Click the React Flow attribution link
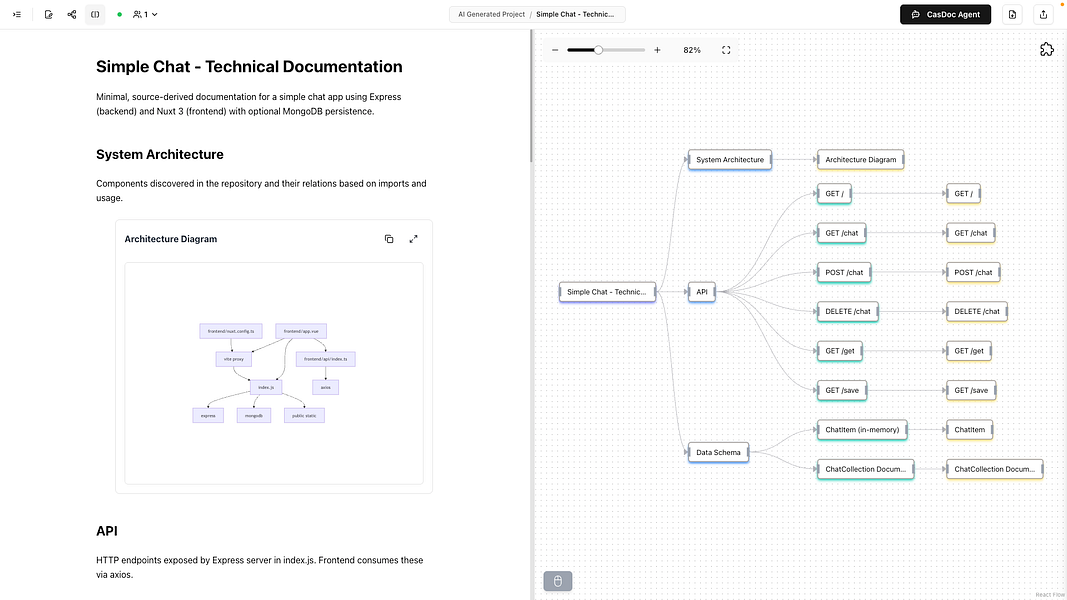 pos(1051,595)
